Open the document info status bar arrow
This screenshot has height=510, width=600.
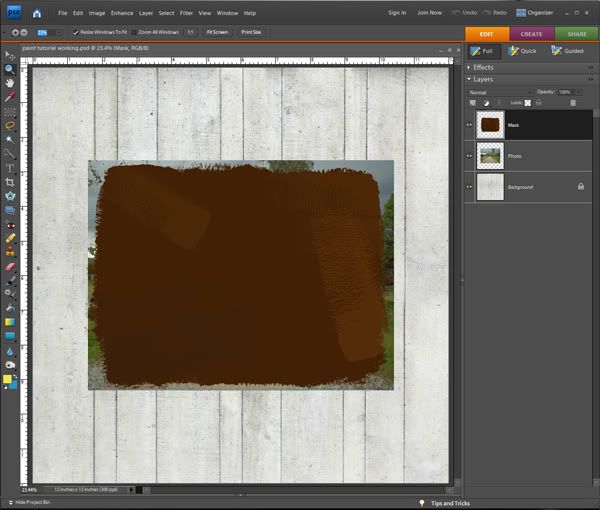[131, 490]
